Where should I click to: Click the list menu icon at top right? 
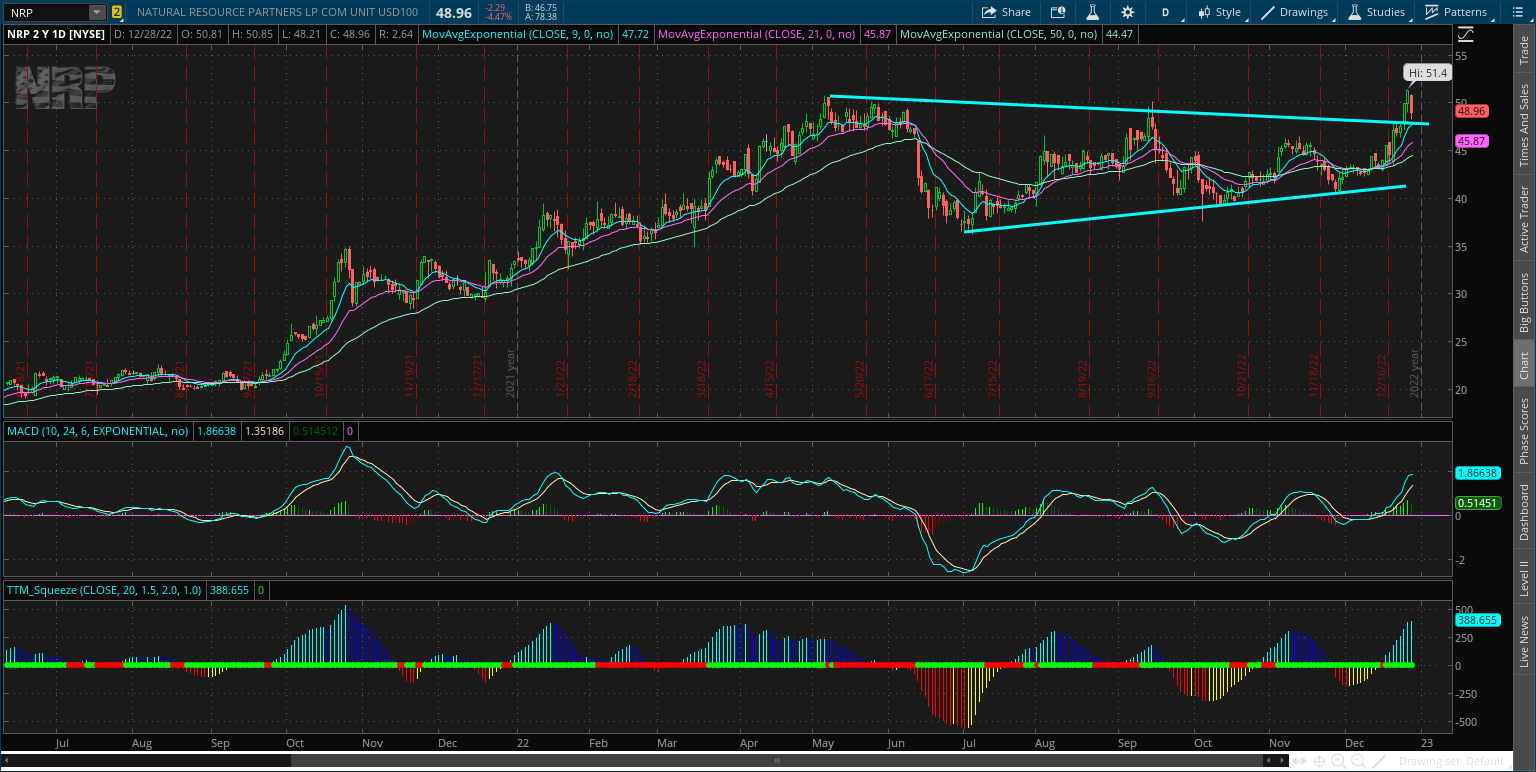pos(1516,12)
